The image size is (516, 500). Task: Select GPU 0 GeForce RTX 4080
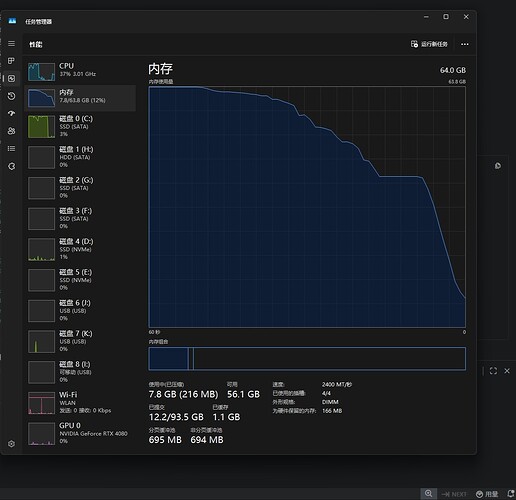80,433
